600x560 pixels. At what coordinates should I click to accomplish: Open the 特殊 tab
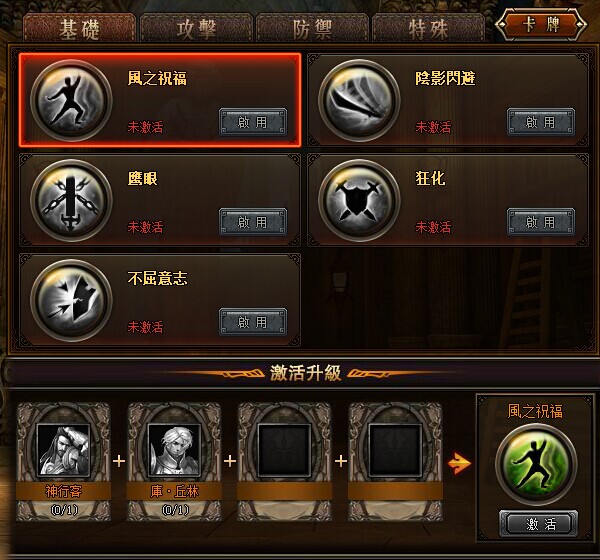click(x=429, y=28)
